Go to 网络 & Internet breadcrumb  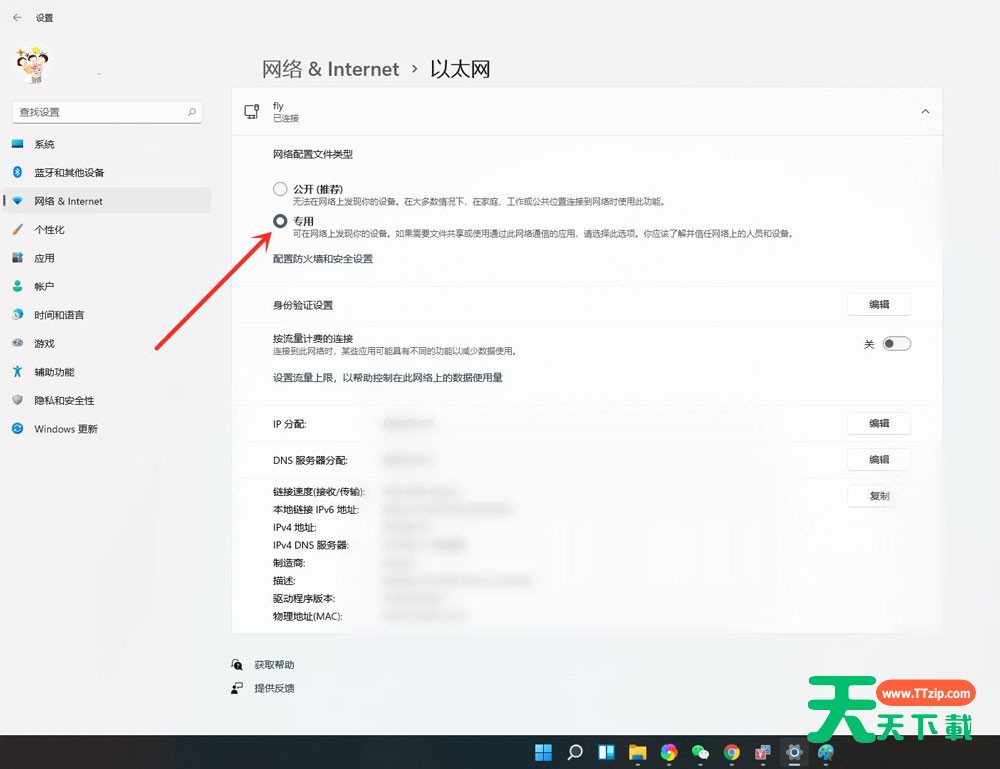(x=330, y=69)
